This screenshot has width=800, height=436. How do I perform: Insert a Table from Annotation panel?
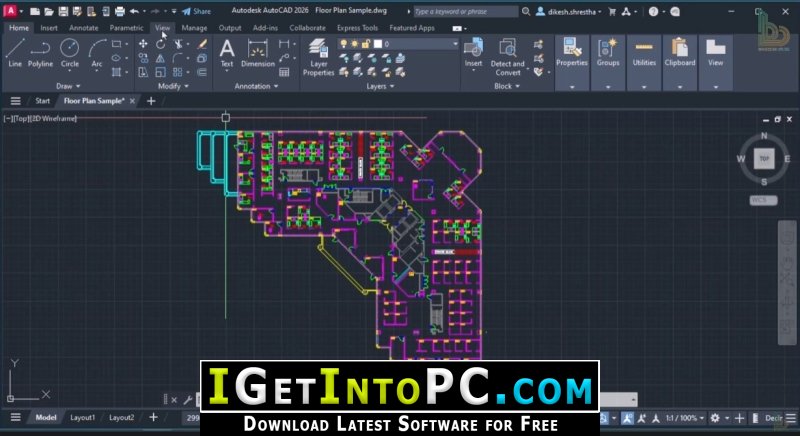point(284,72)
